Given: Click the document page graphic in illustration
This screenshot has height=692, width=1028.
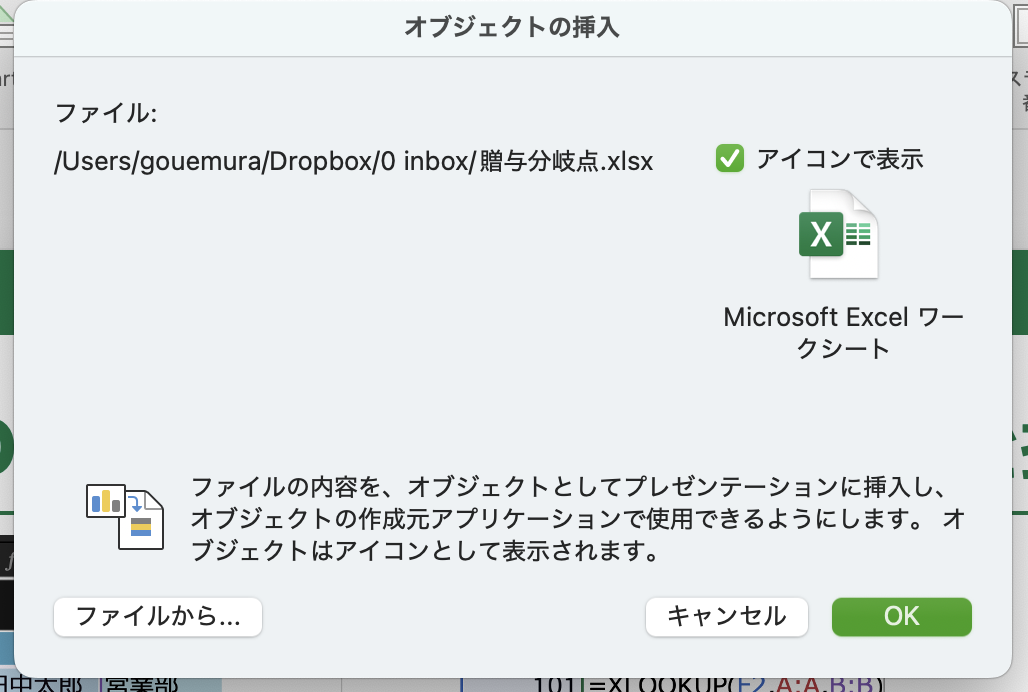Looking at the screenshot, I should coord(141,521).
